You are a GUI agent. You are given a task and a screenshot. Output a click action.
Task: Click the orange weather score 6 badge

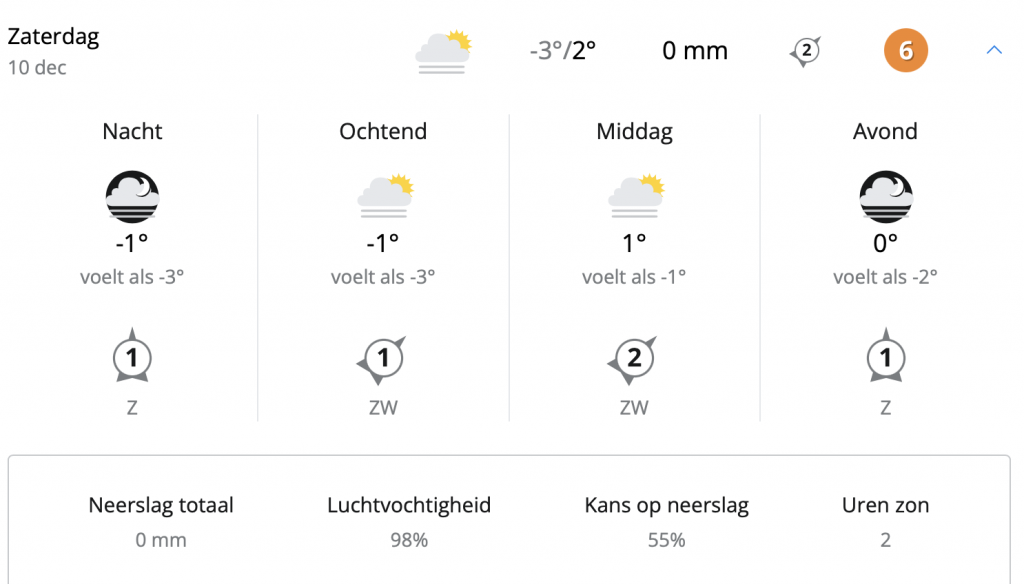(906, 50)
